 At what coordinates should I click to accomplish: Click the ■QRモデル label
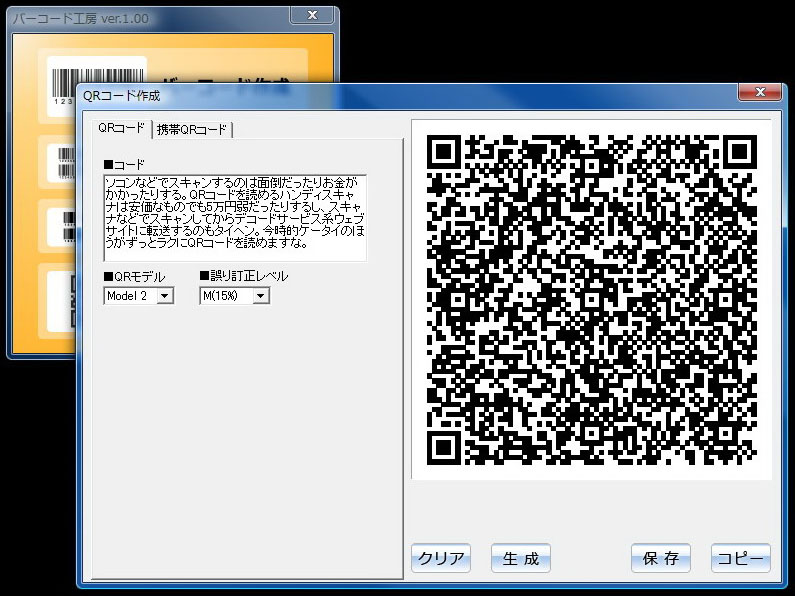(x=134, y=277)
